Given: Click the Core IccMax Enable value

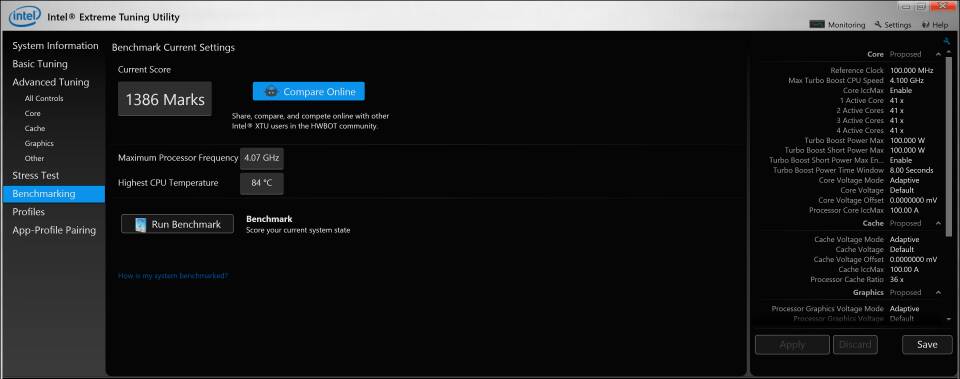Looking at the screenshot, I should (901, 91).
